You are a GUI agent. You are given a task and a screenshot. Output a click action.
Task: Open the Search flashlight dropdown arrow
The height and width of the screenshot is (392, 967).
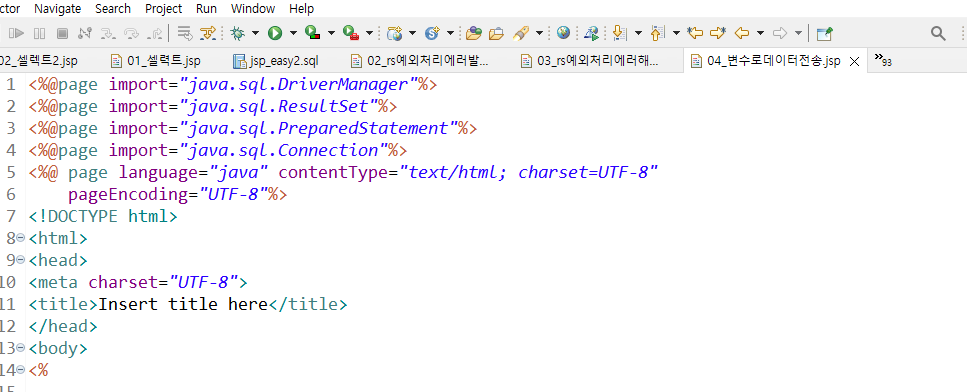click(539, 33)
